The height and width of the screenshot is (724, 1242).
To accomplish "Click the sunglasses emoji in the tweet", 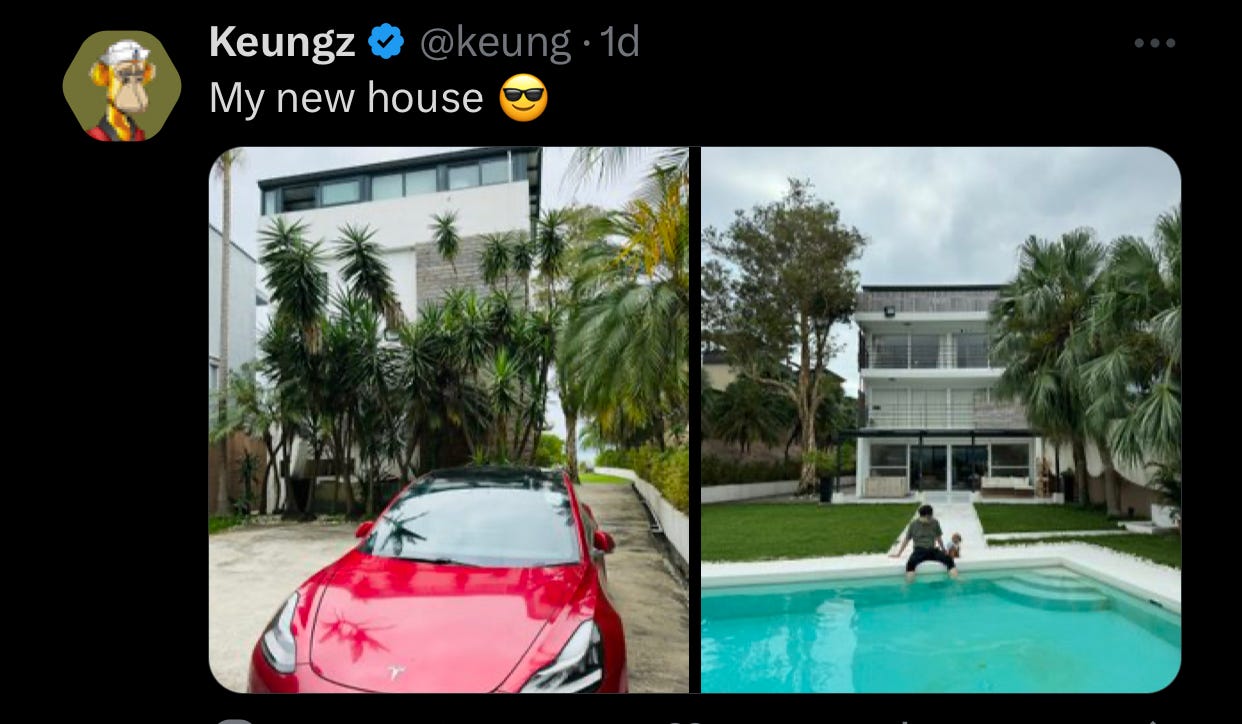I will pyautogui.click(x=523, y=98).
